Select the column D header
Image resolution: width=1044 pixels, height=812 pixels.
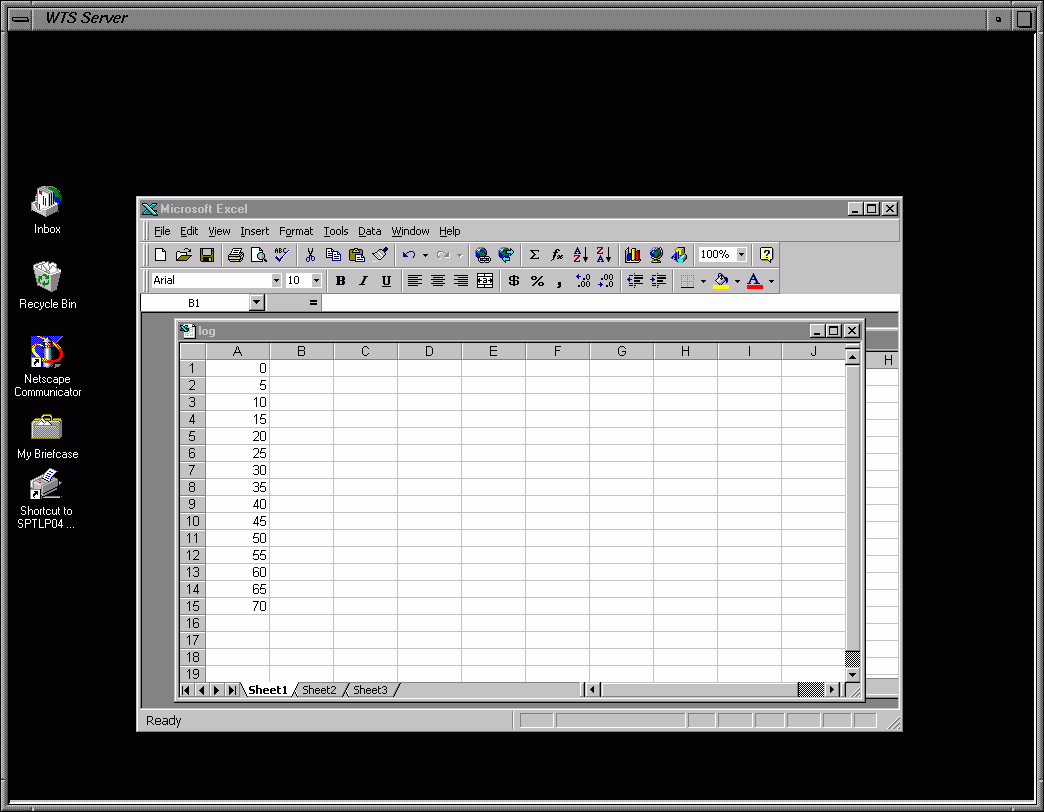[429, 351]
